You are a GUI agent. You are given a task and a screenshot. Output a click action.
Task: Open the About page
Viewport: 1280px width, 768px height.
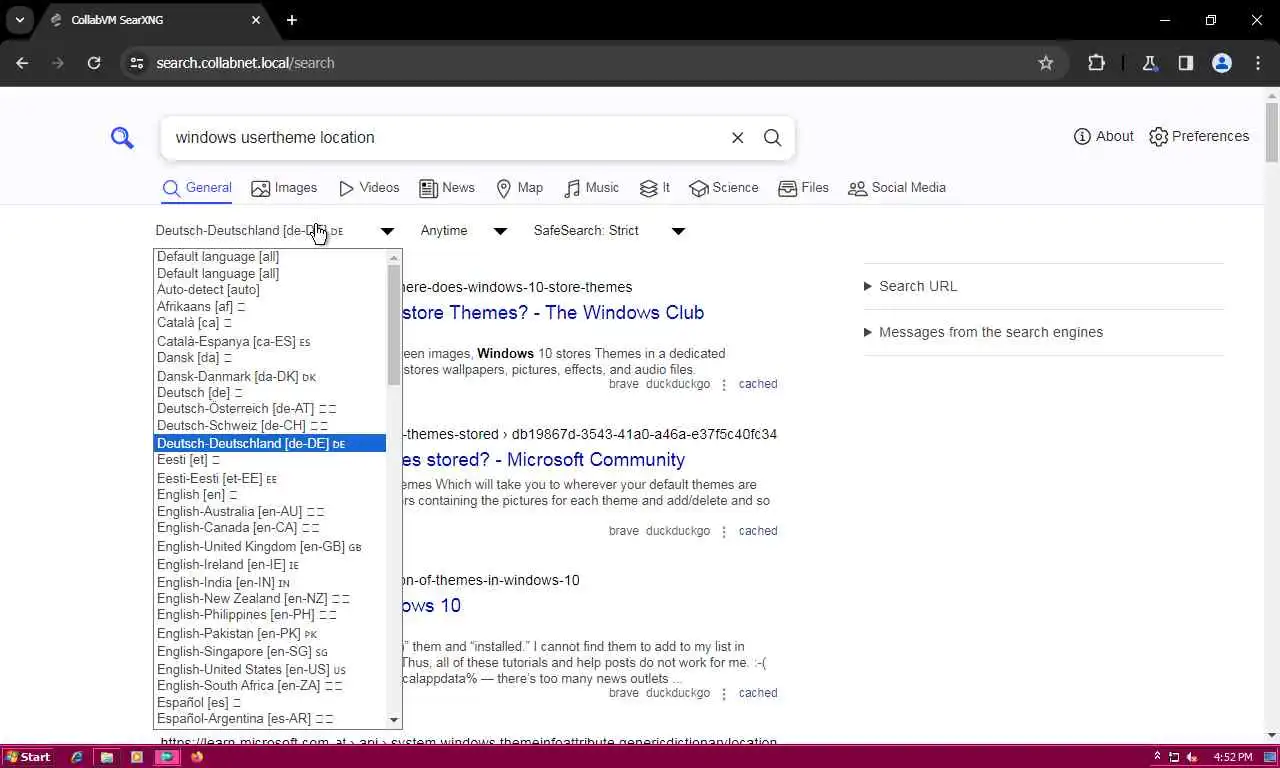pos(1104,136)
